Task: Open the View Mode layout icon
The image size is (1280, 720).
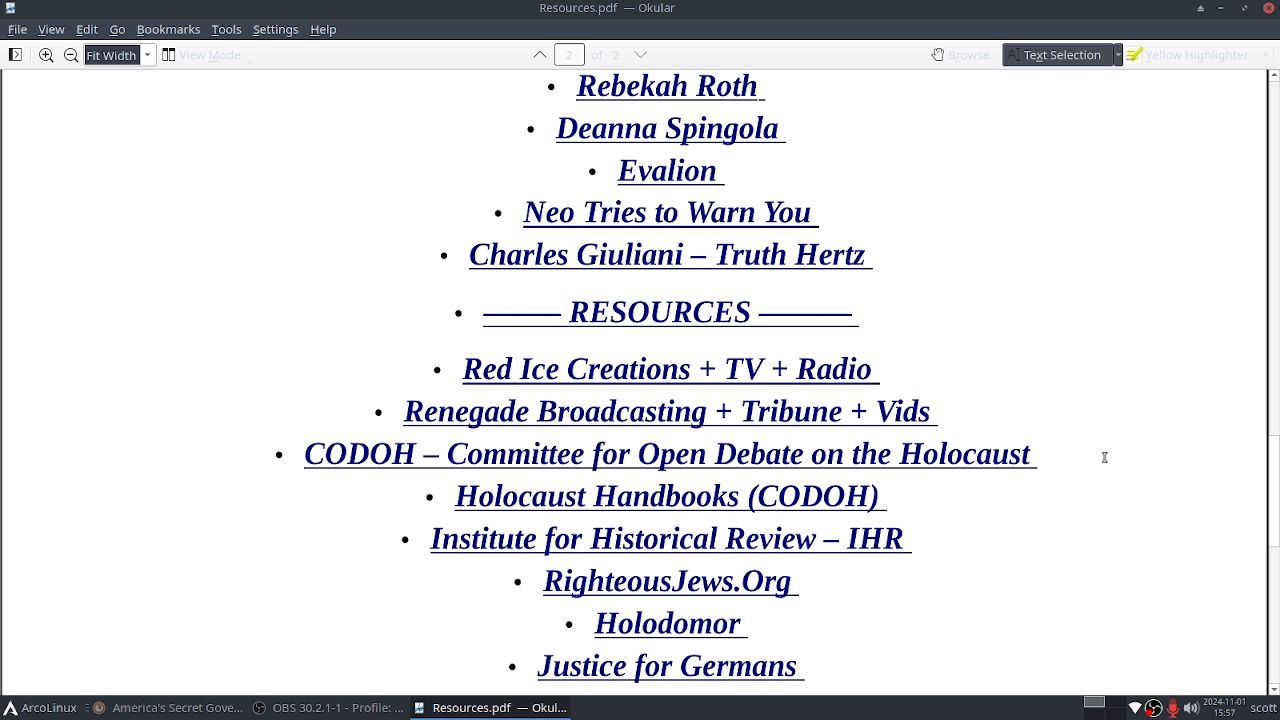Action: [169, 55]
